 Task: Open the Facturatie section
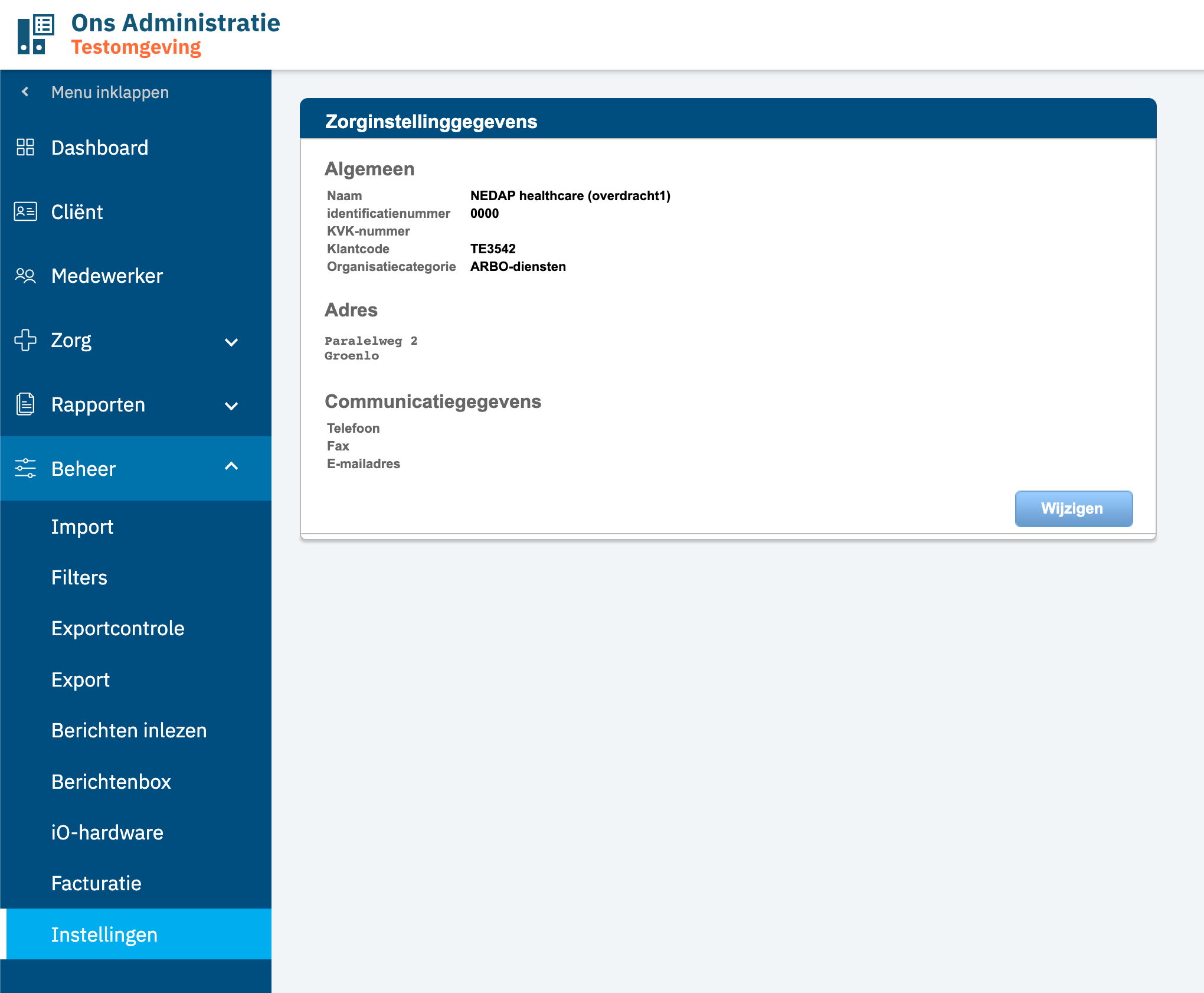point(96,883)
